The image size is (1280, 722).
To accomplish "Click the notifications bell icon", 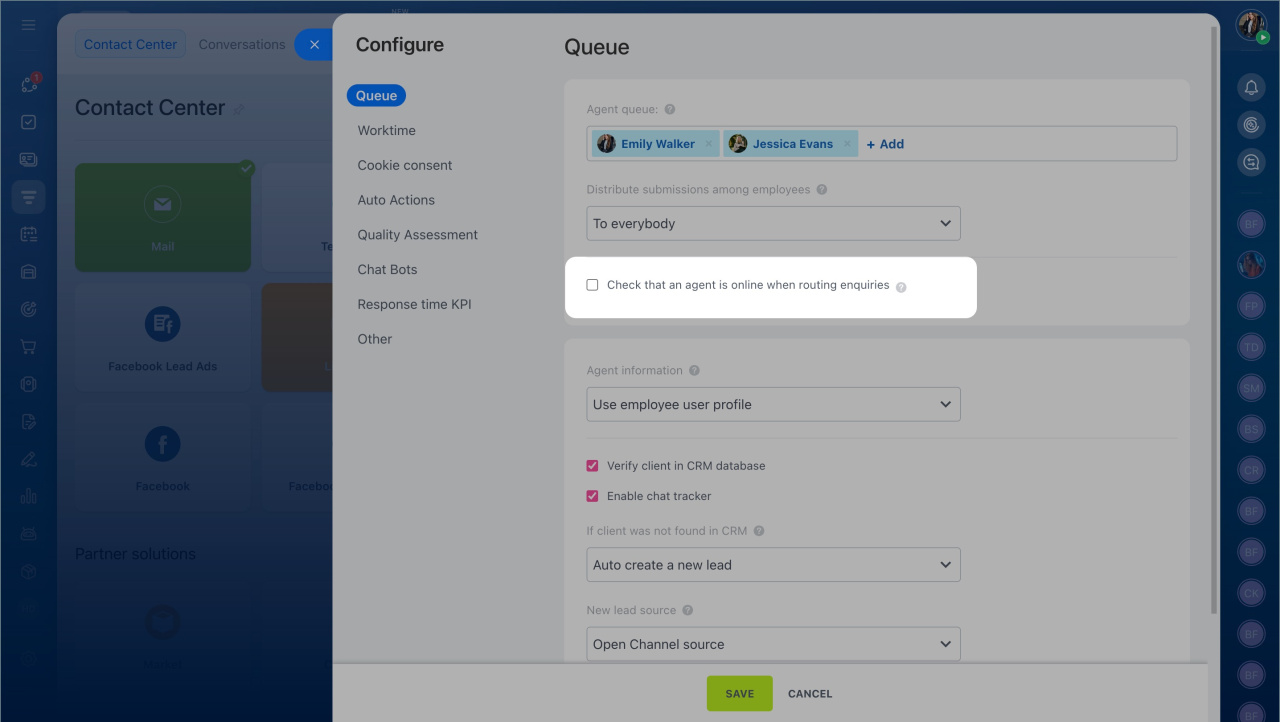I will click(x=1251, y=88).
